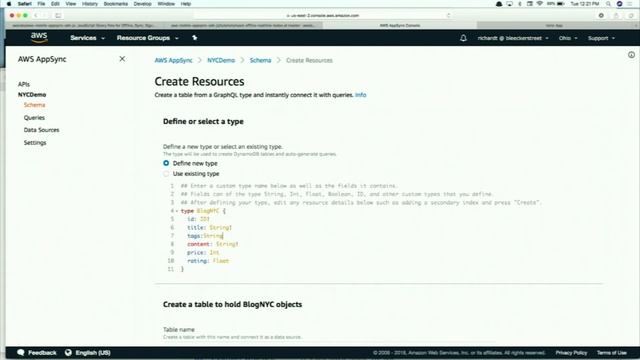640x360 pixels.
Task: Open the Safari Window menu
Action: (166, 4)
